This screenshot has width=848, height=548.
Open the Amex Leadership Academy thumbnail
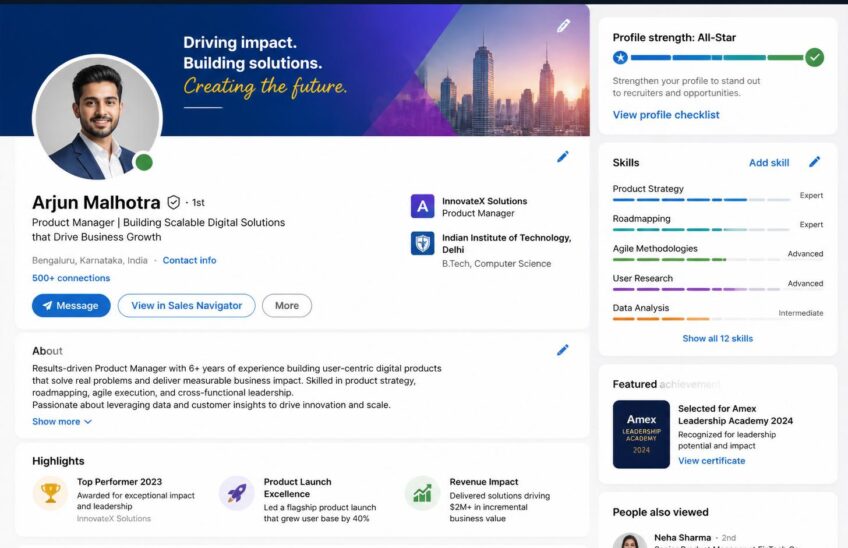pos(641,434)
